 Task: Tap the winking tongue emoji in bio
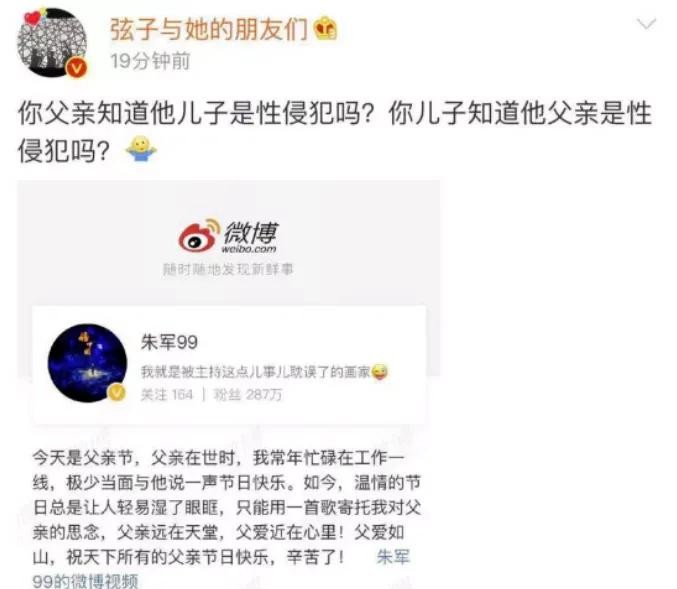tap(380, 372)
